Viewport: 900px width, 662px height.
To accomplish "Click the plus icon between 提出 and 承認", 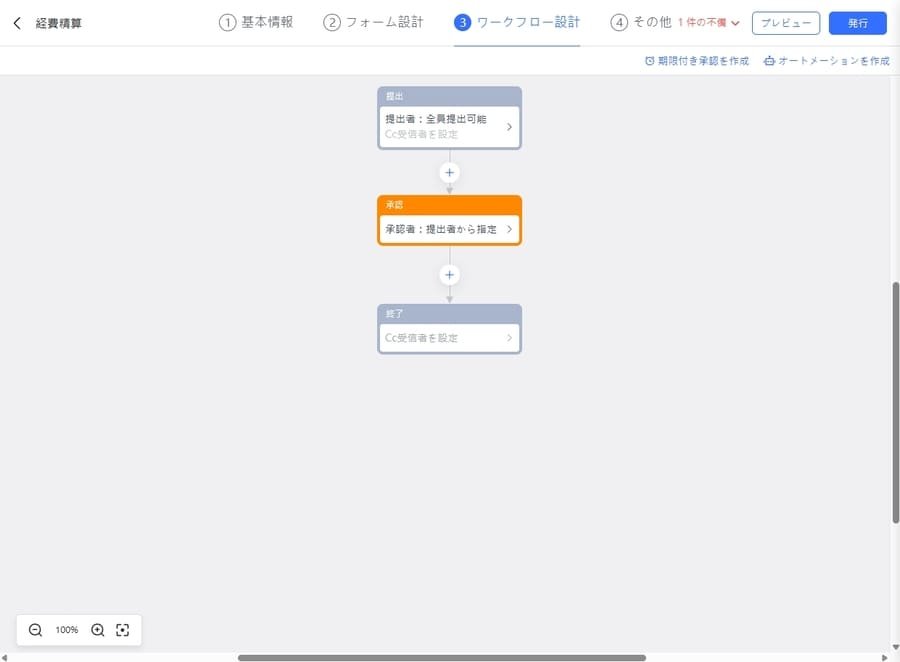I will click(449, 172).
